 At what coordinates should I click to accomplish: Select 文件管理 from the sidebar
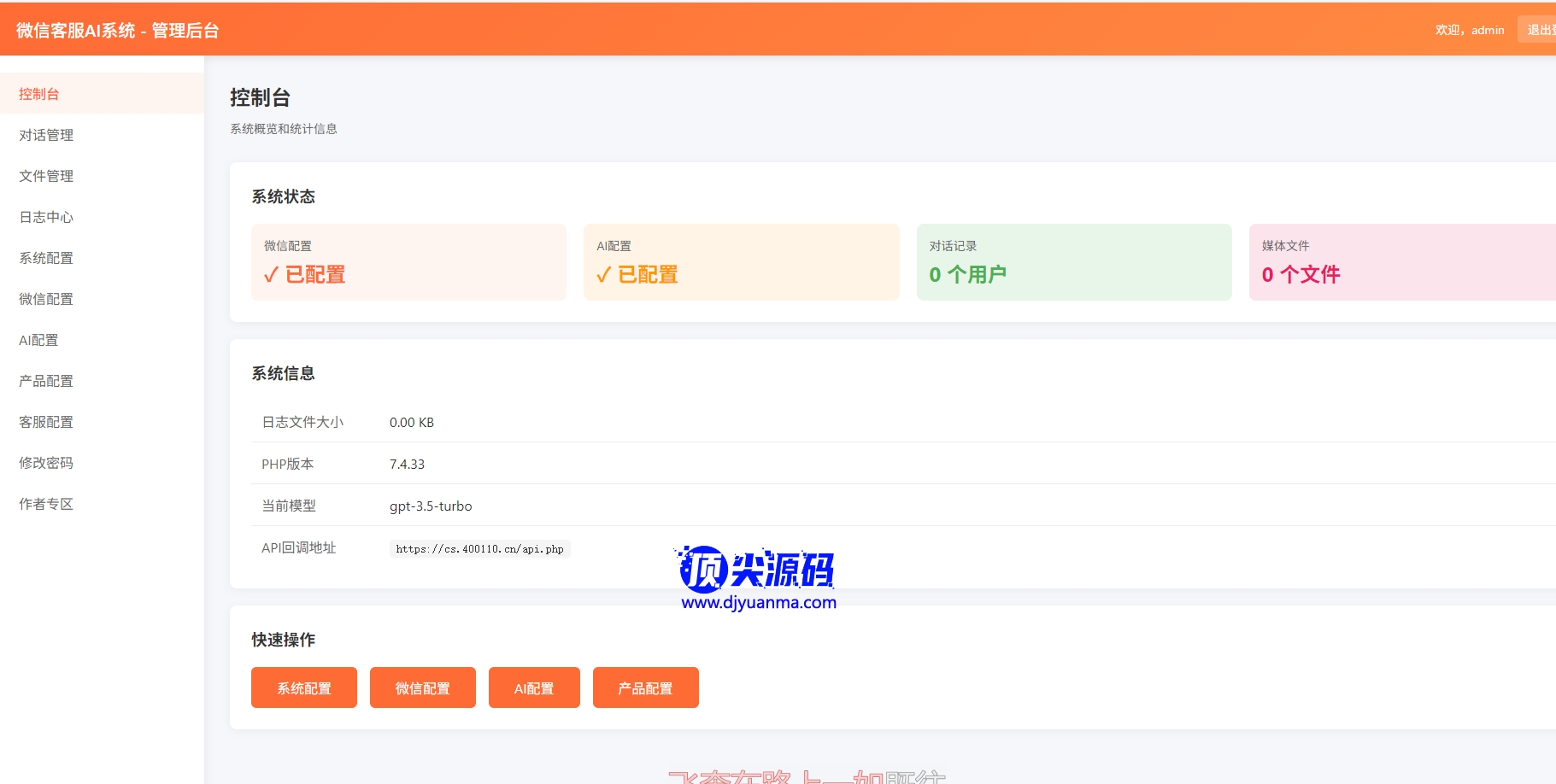(x=46, y=176)
